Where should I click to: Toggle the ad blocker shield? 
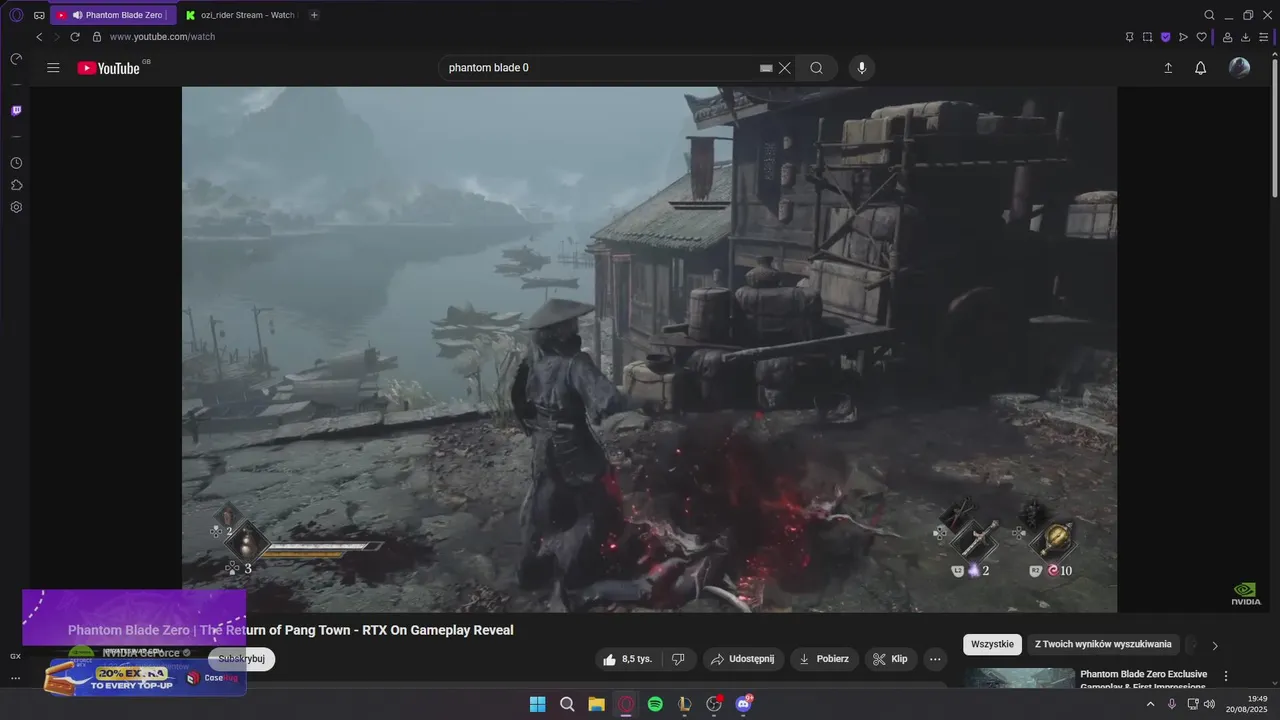tap(1165, 37)
